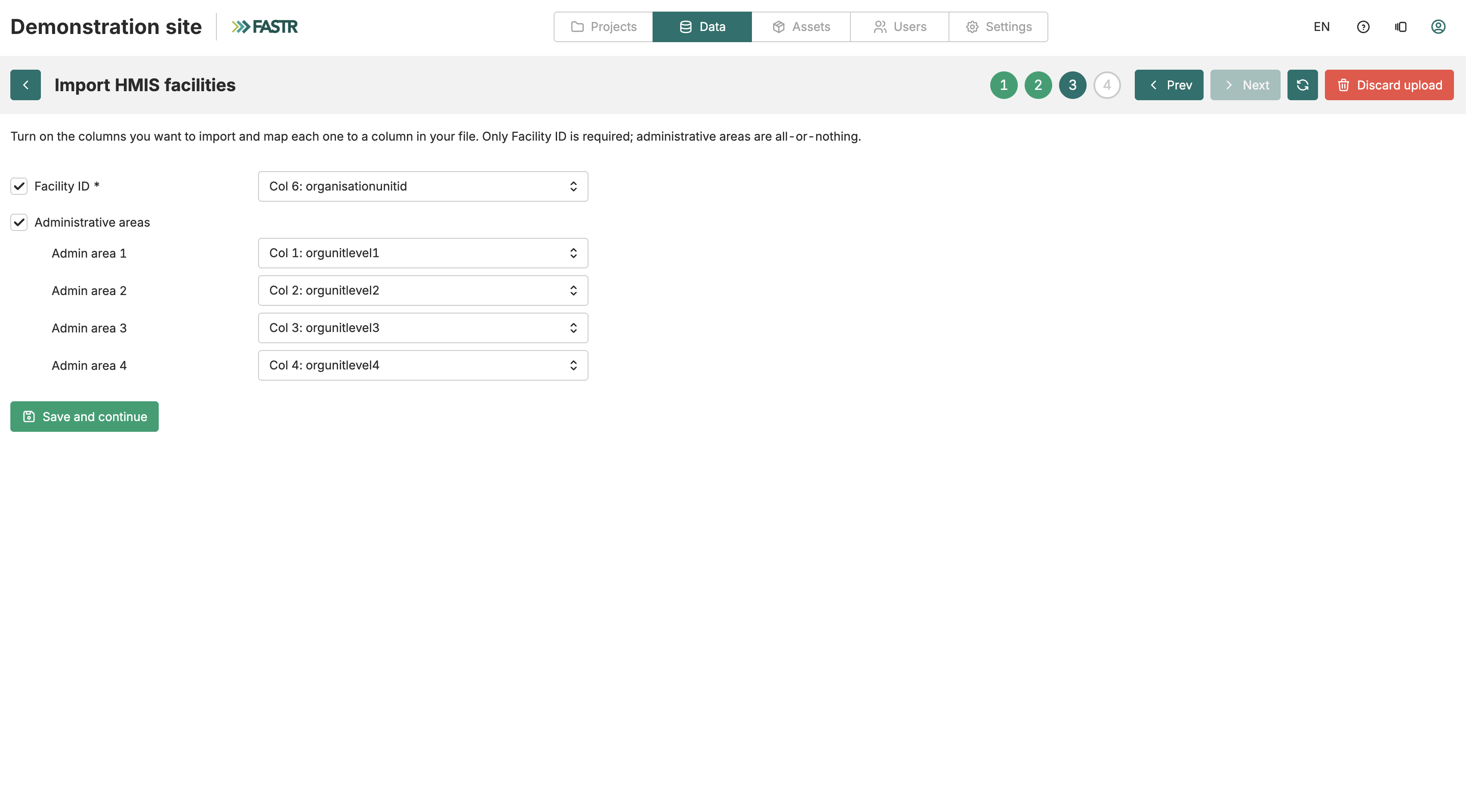Click the back arrow beside Import HMIS facilities
Image resolution: width=1466 pixels, height=812 pixels.
pos(25,85)
